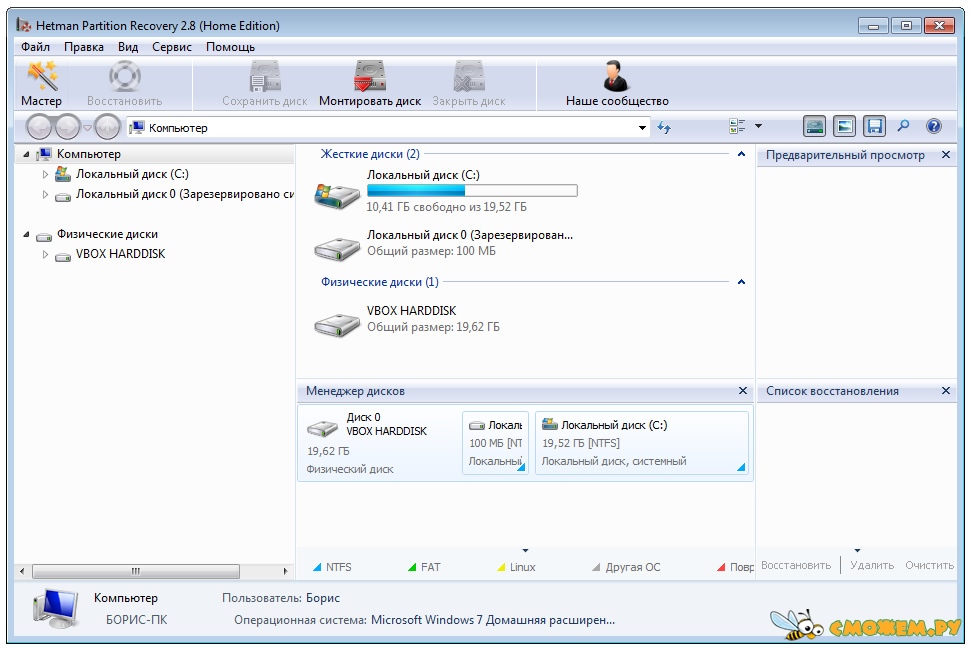Collapse the Компьютер tree node

26,154
